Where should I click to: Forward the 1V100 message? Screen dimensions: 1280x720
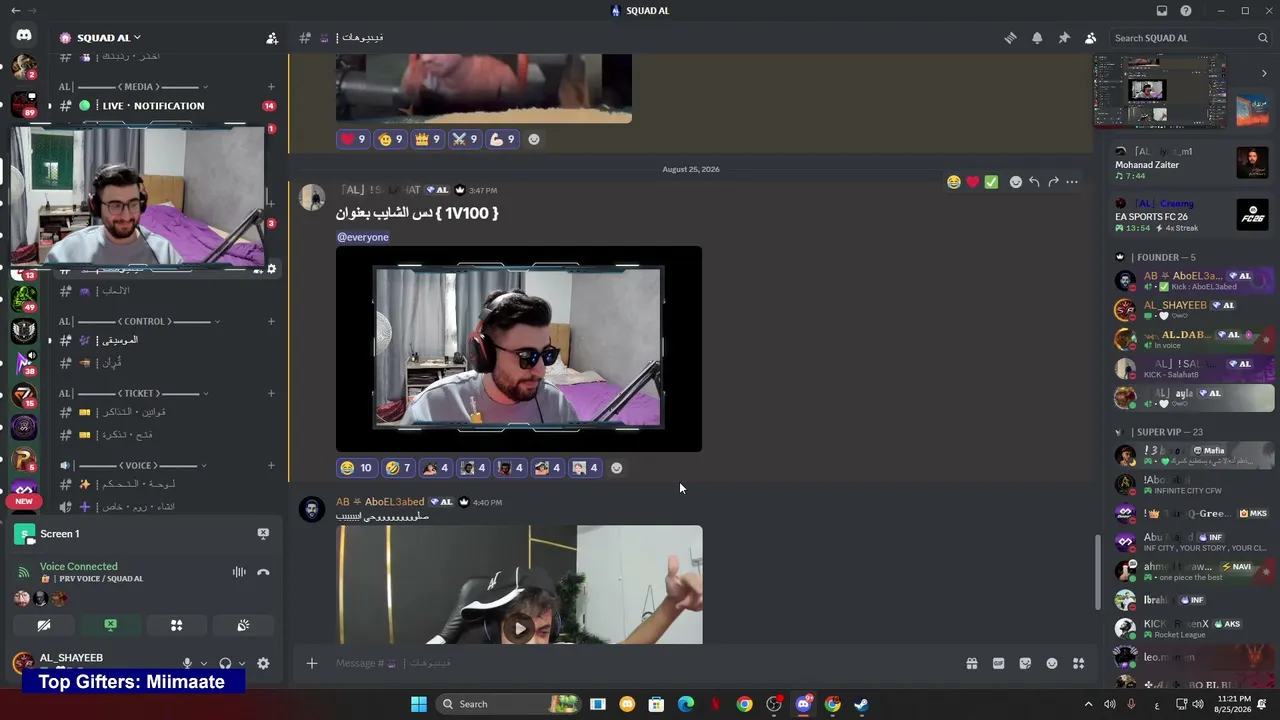[1053, 182]
